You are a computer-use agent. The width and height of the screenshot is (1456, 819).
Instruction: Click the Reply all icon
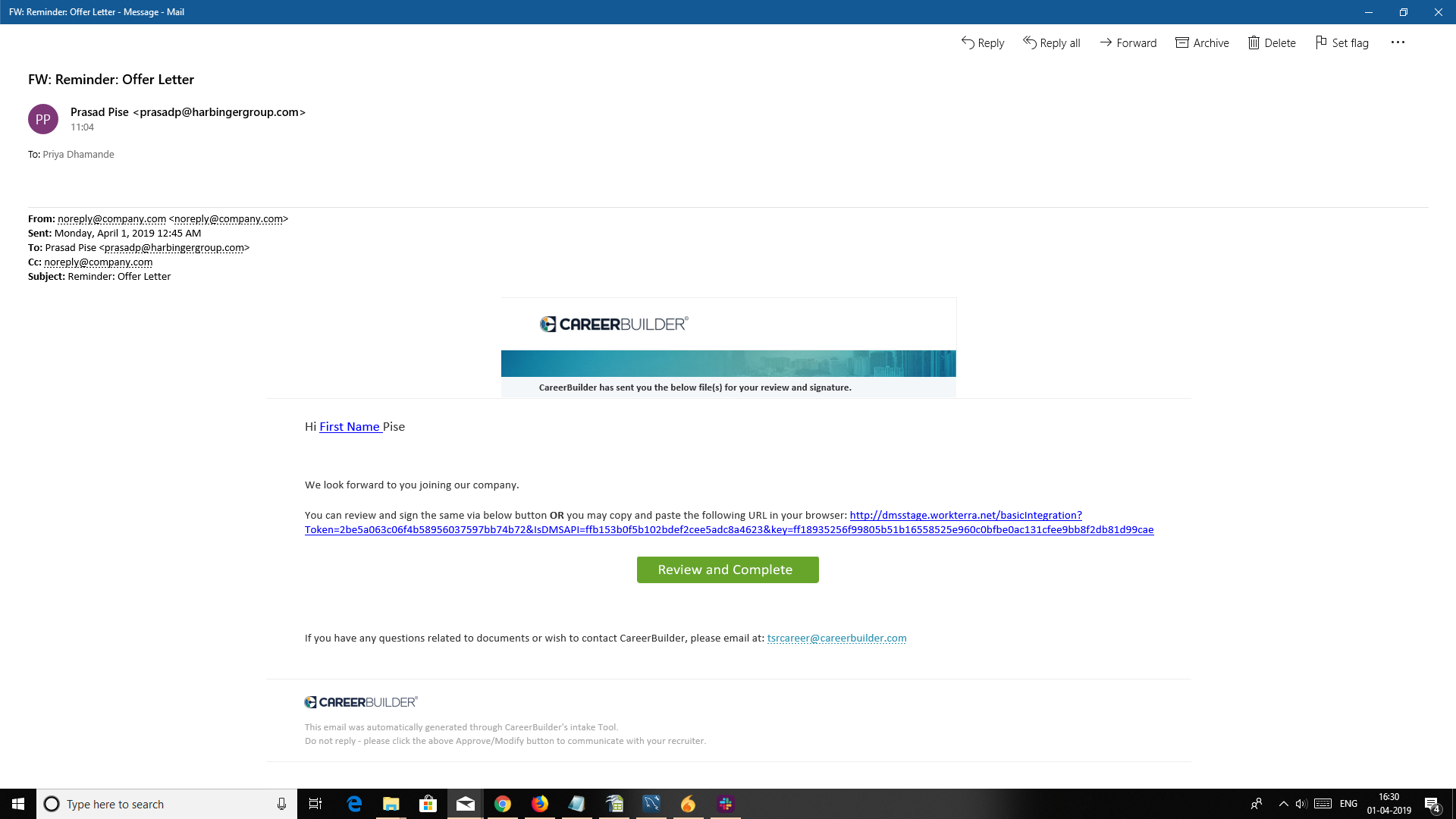click(1029, 42)
